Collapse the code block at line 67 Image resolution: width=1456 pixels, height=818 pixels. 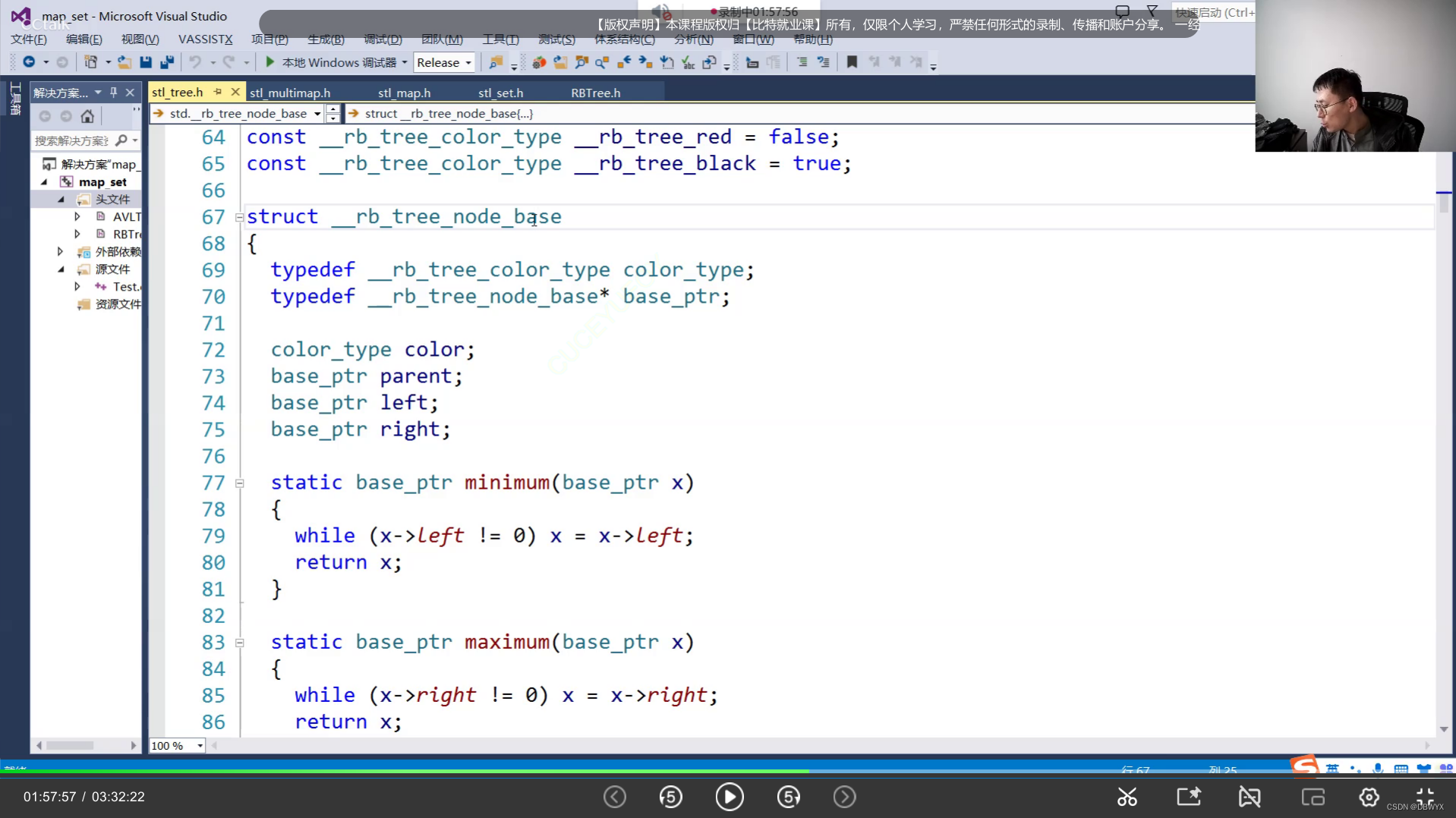(x=239, y=218)
